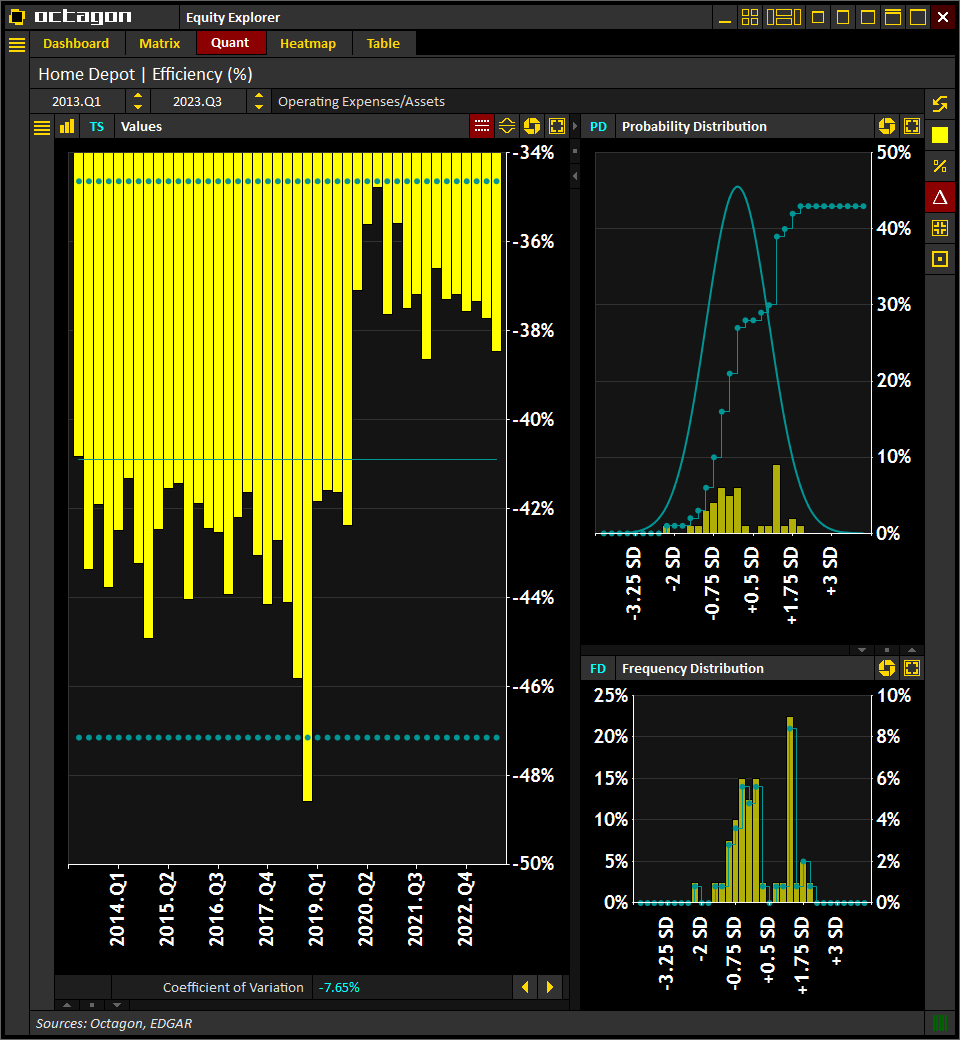
Task: Click the green status indicator at bottom right
Action: [x=939, y=1023]
